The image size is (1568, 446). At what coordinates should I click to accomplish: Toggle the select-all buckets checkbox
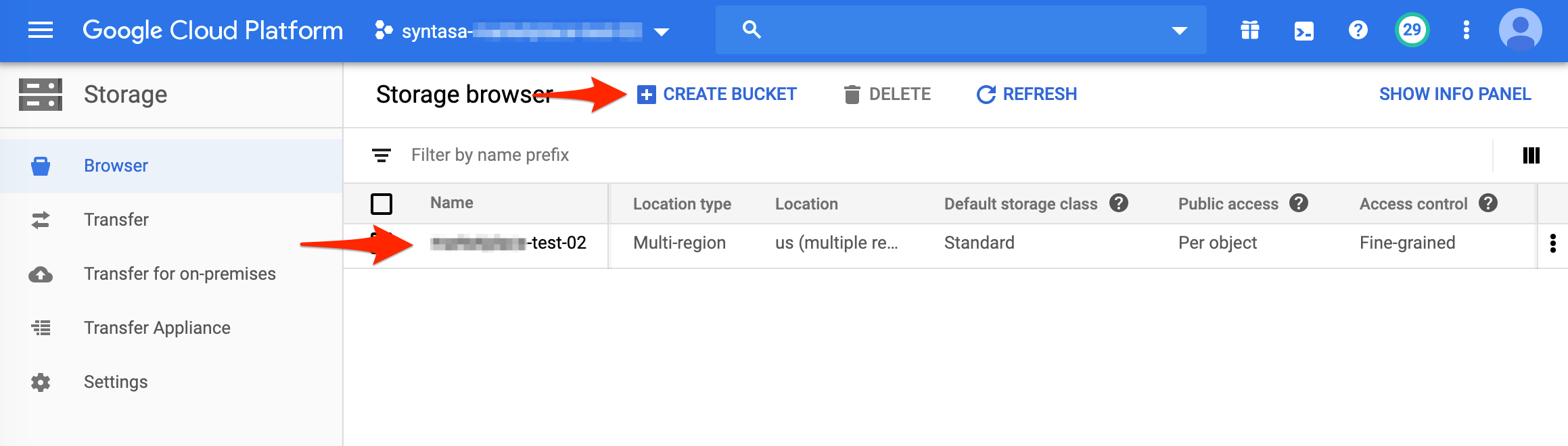click(382, 203)
